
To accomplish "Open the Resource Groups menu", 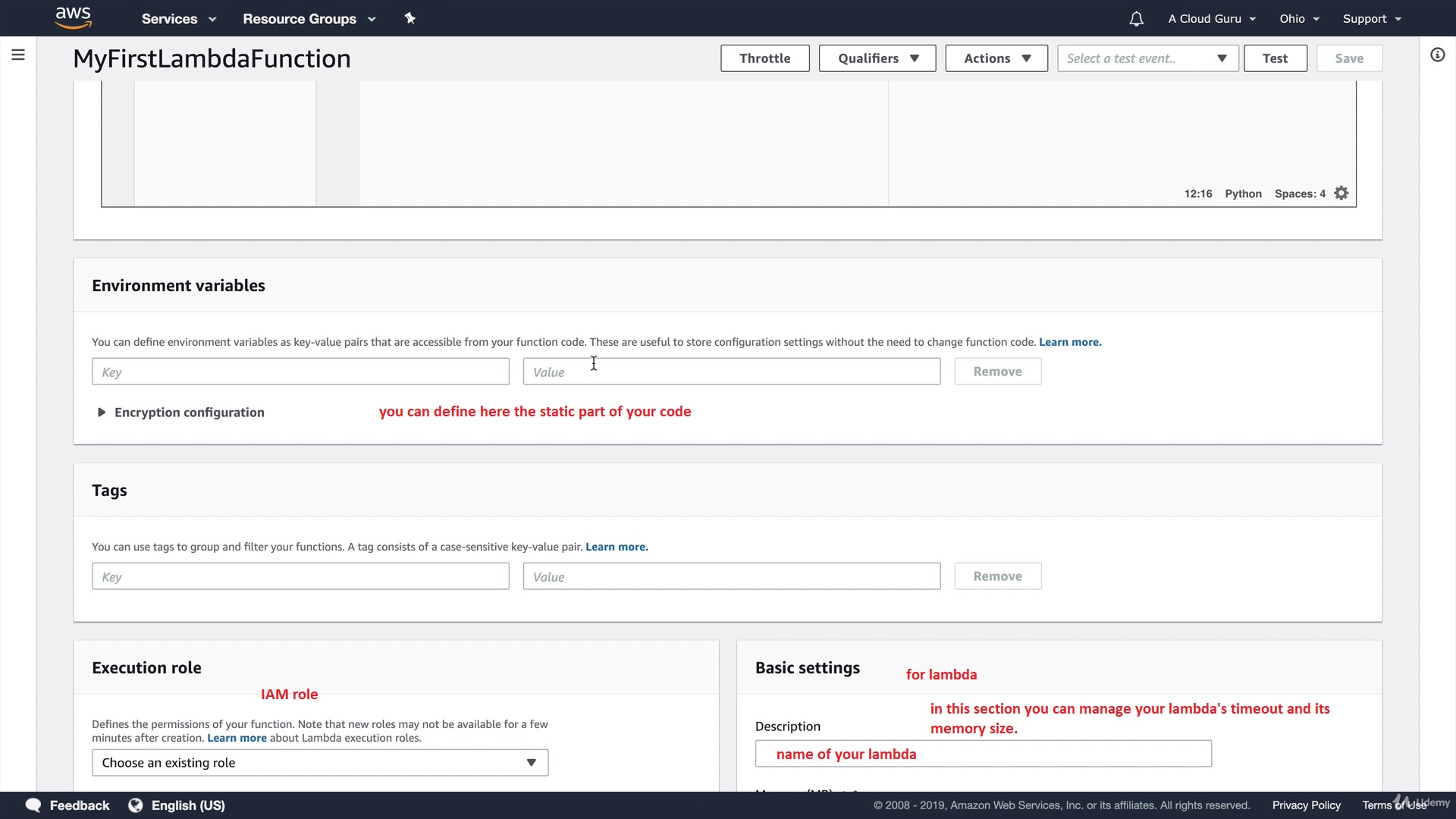I will pos(309,19).
